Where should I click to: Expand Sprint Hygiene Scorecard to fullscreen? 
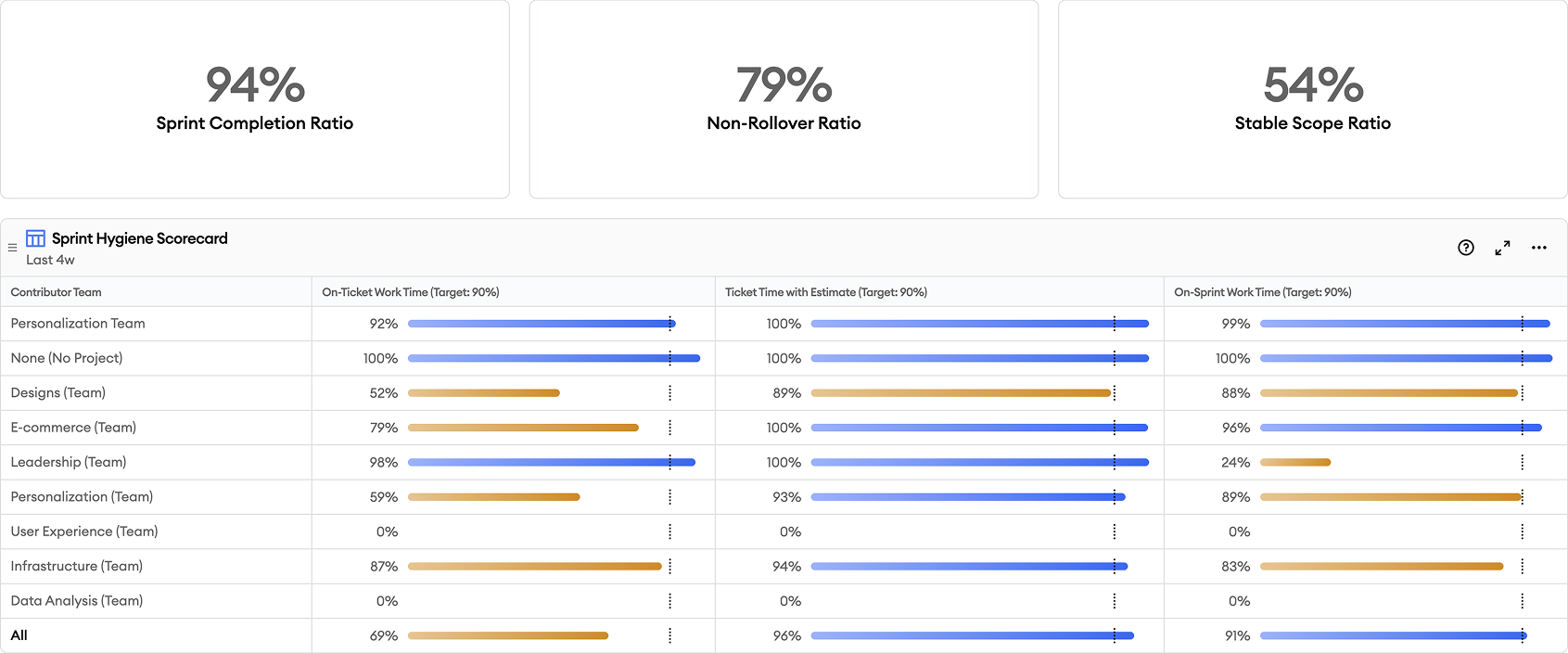[x=1503, y=248]
